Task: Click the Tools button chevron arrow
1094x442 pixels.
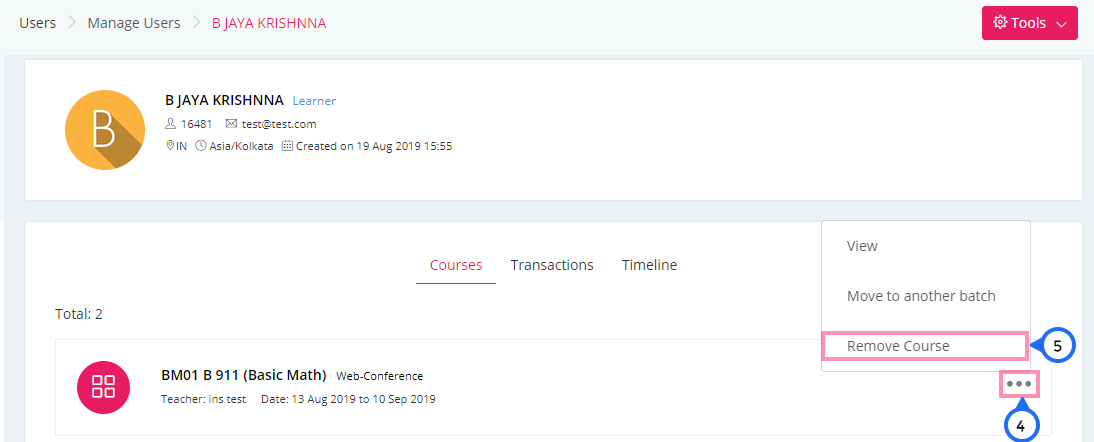Action: (1061, 24)
